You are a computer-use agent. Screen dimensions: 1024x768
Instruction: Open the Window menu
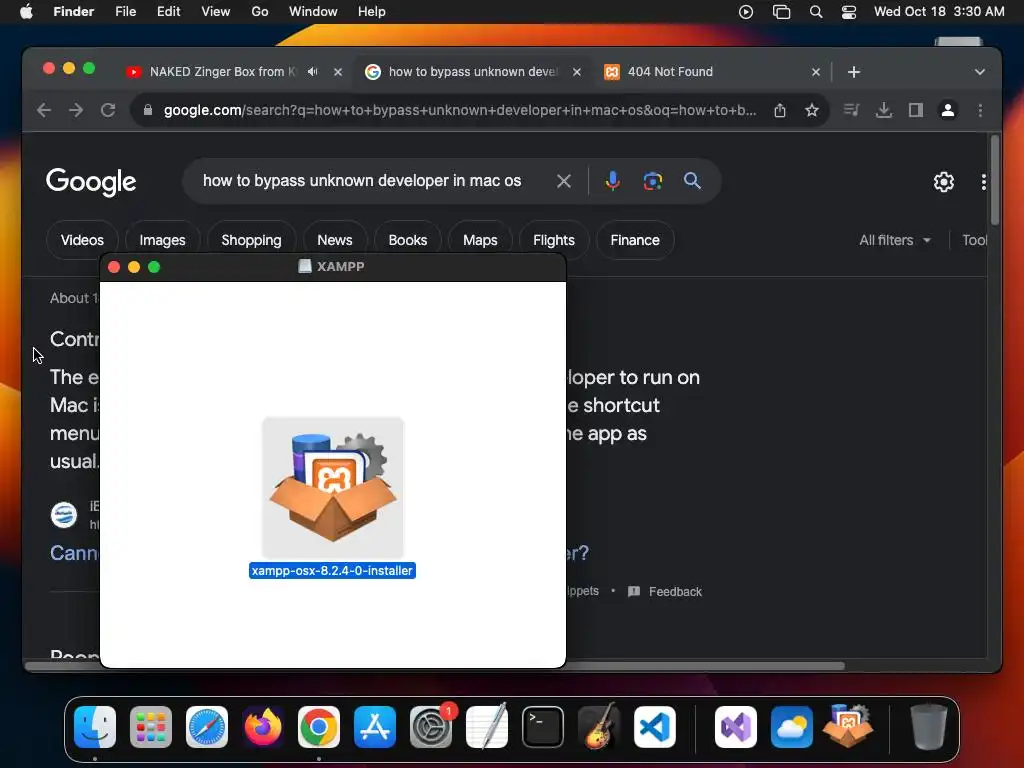pos(313,12)
